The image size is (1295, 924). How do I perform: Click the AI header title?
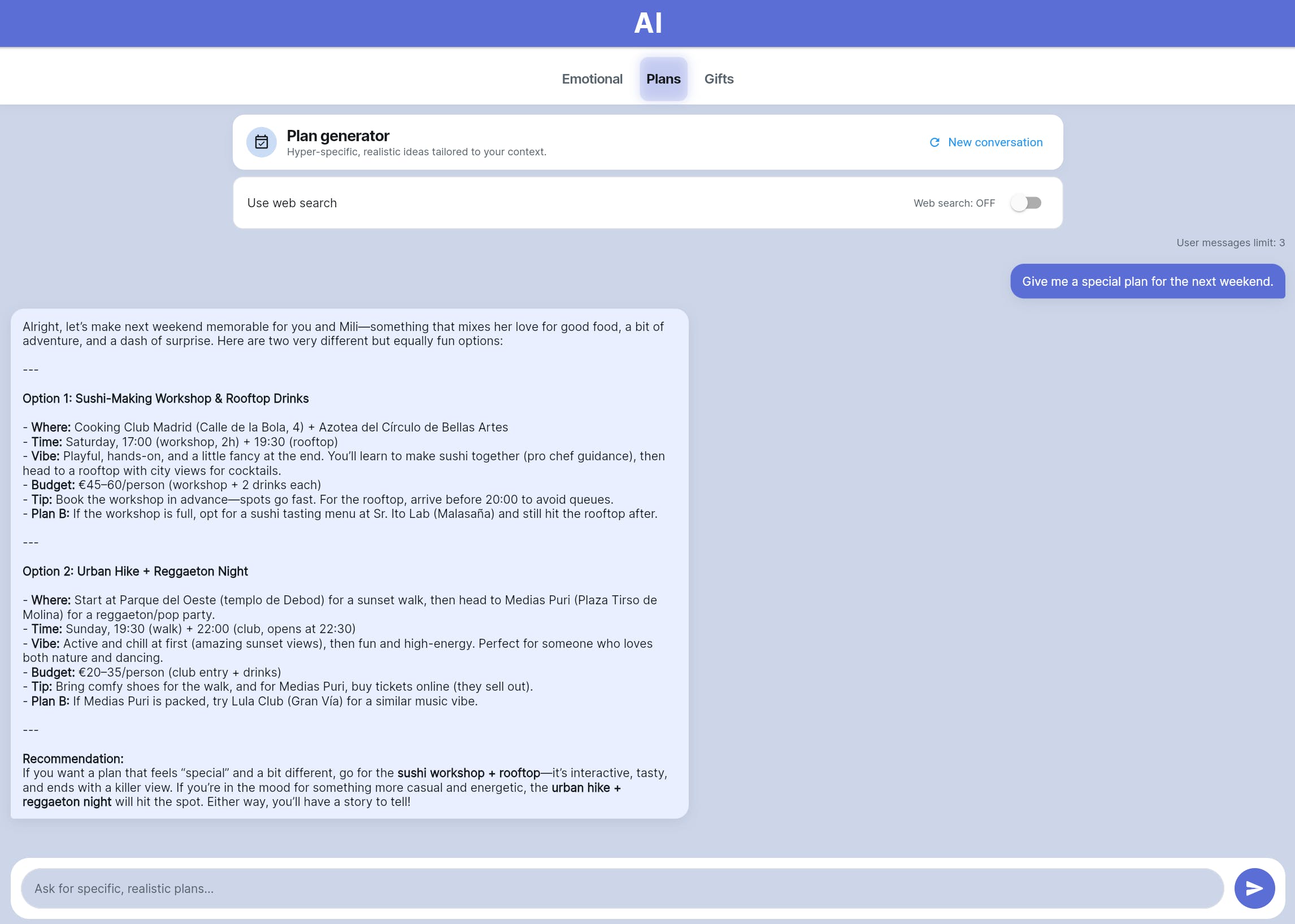pos(648,23)
